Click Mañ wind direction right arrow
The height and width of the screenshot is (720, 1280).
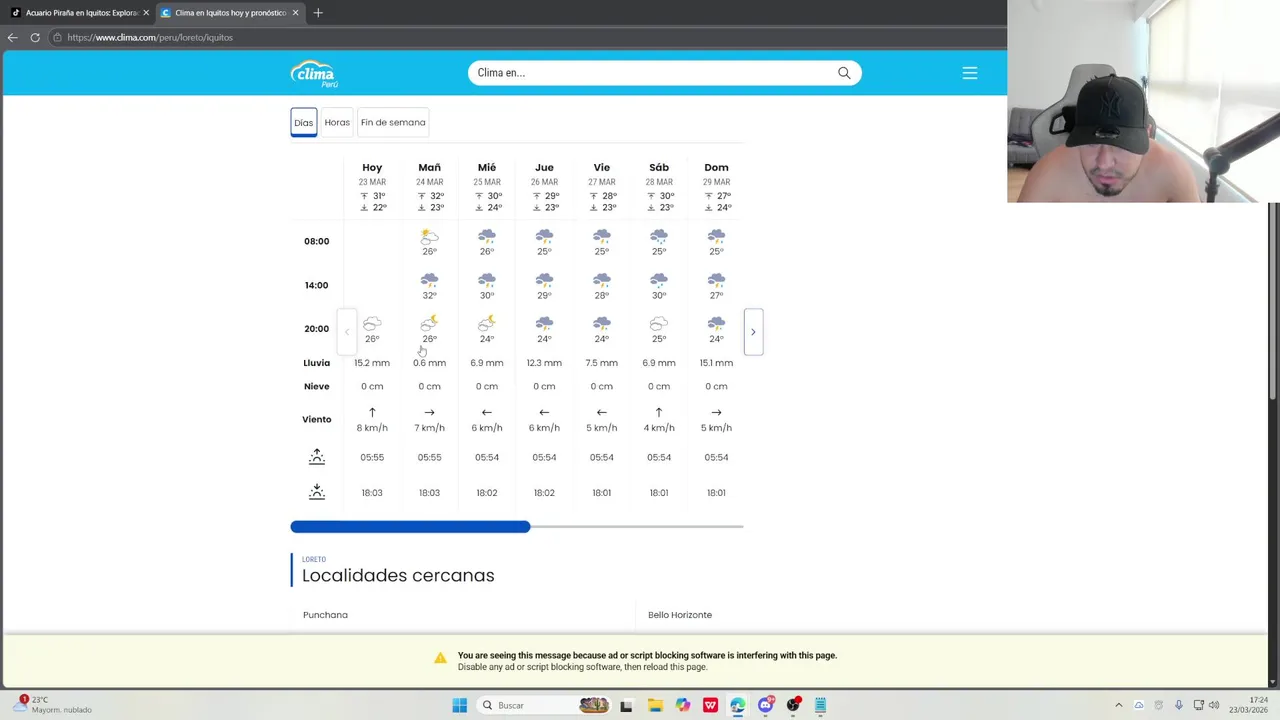pyautogui.click(x=429, y=412)
